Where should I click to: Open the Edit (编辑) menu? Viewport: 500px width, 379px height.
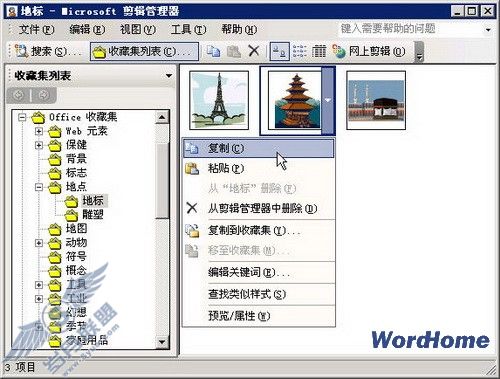87,29
